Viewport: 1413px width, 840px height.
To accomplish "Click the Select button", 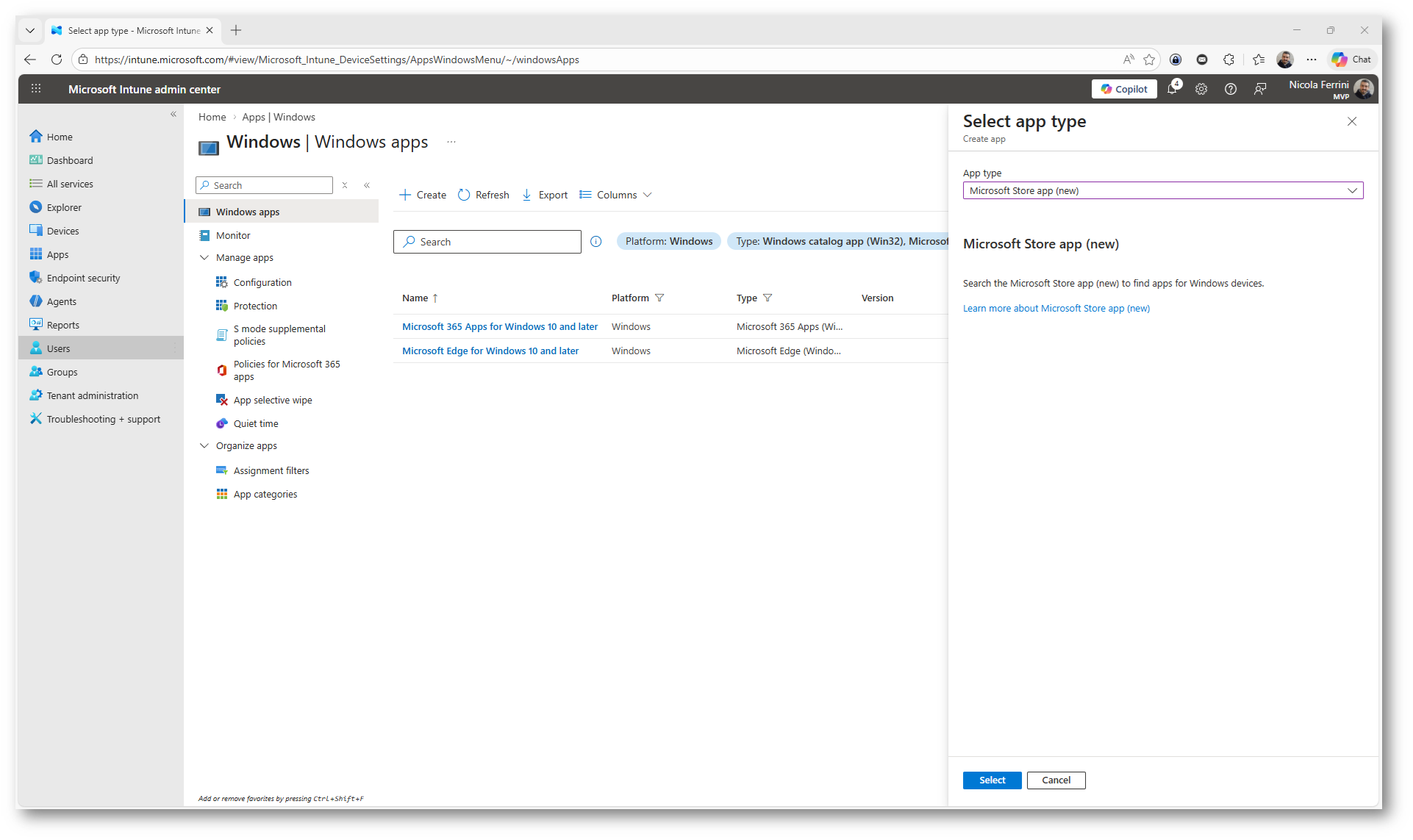I will pyautogui.click(x=992, y=780).
